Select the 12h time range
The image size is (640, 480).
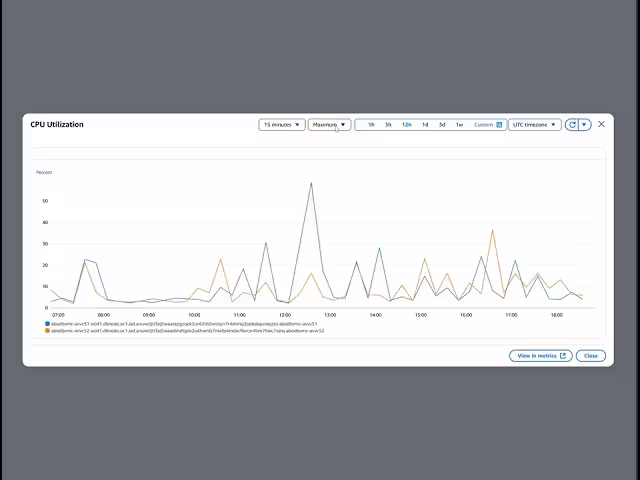407,125
